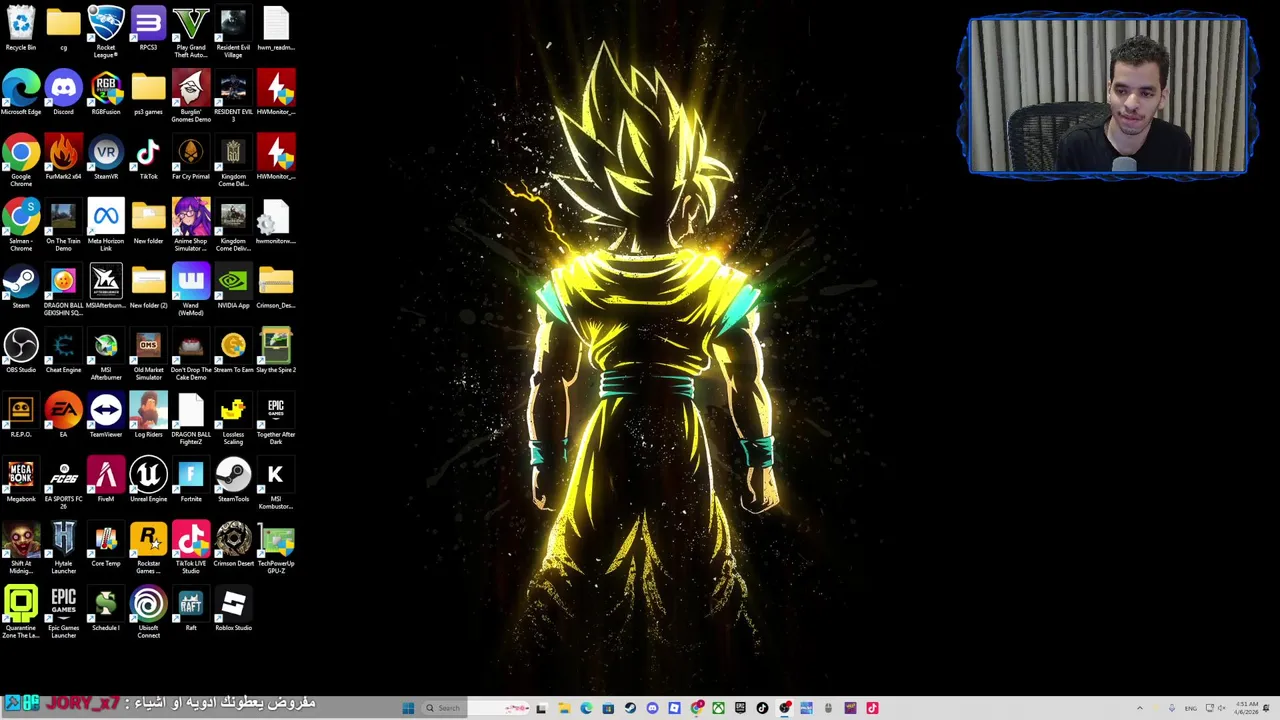Select the hwm_readme text file

click(x=276, y=28)
